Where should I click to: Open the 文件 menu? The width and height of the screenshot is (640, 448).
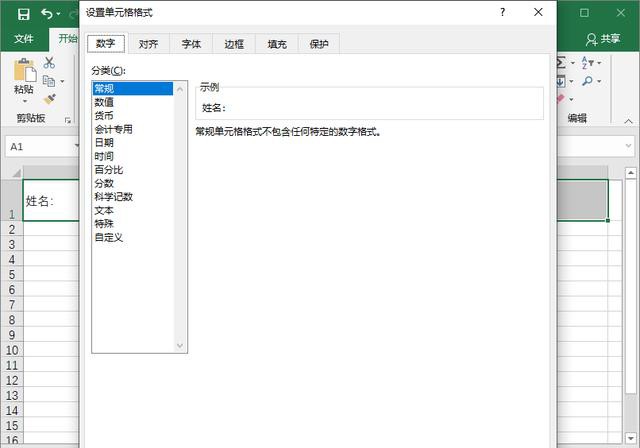24,39
